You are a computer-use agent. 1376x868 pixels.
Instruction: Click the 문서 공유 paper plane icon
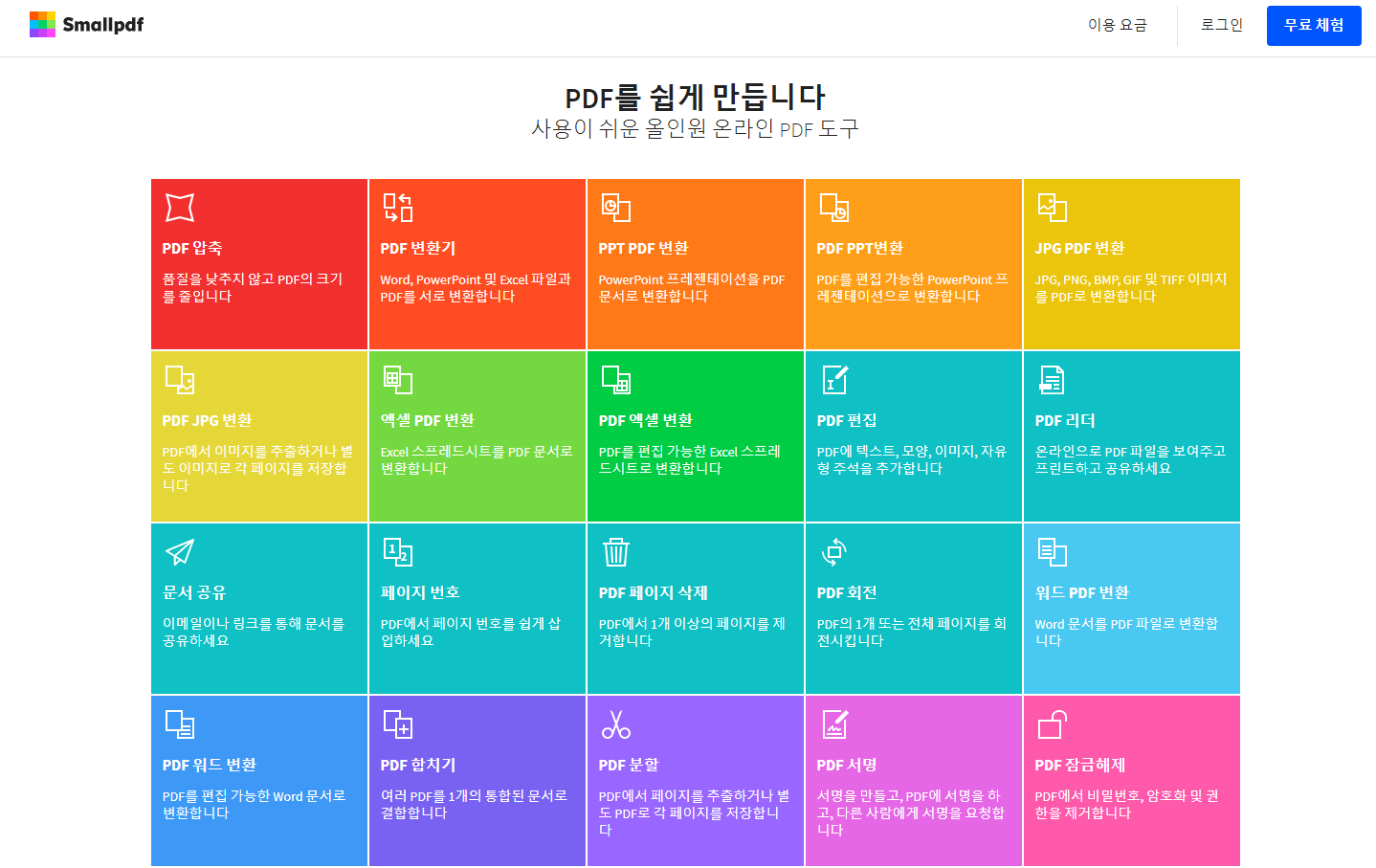(x=179, y=552)
